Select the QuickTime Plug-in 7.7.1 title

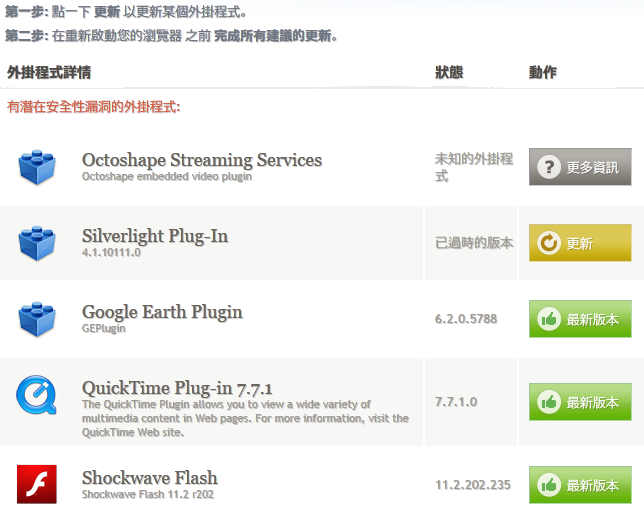click(x=177, y=388)
